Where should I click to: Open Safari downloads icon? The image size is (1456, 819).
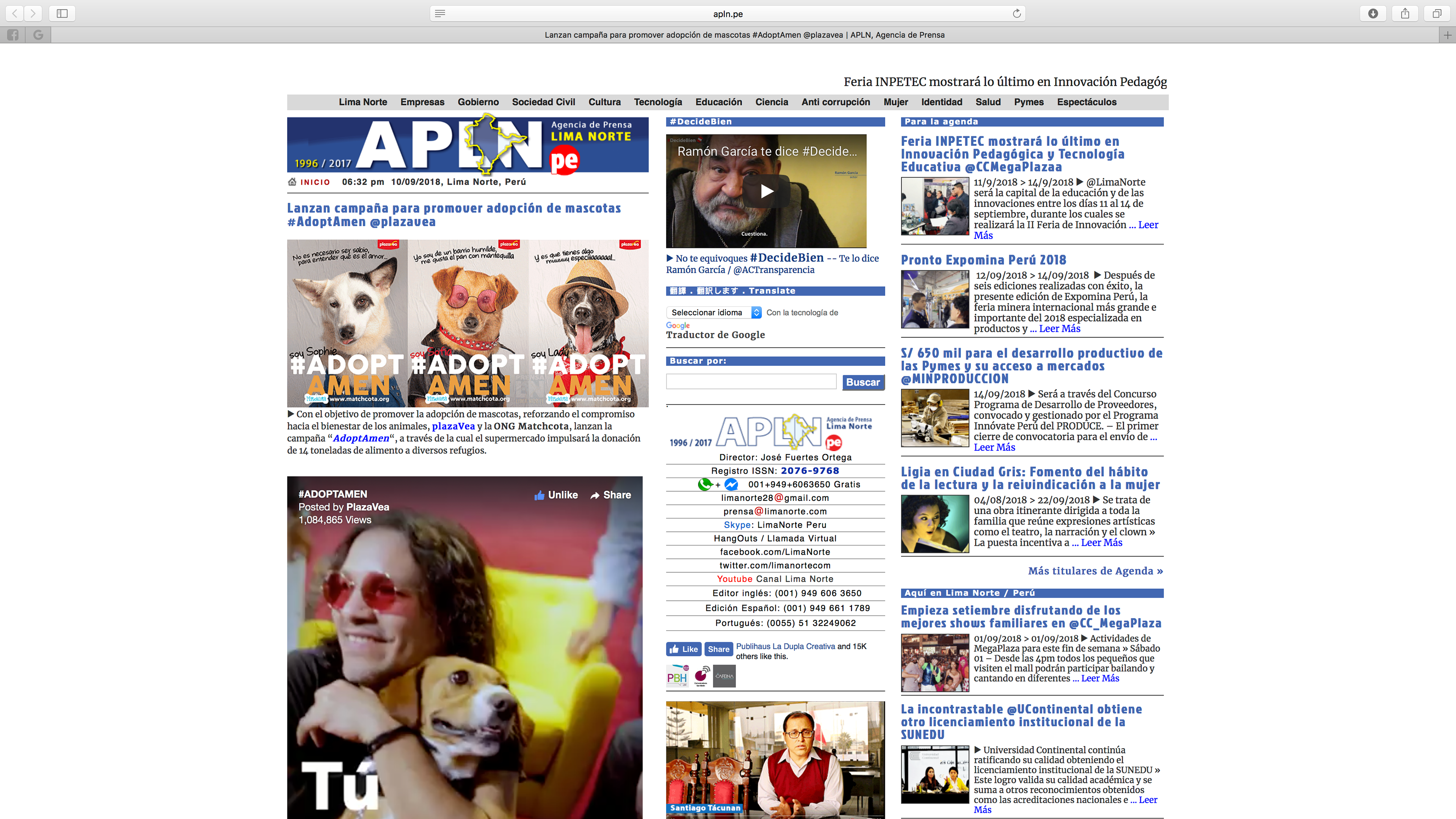1373,14
